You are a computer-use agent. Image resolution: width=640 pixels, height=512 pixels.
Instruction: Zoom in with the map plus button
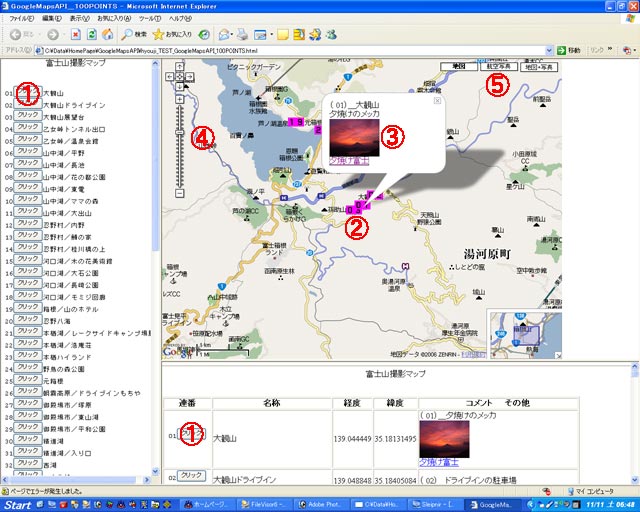[x=180, y=100]
